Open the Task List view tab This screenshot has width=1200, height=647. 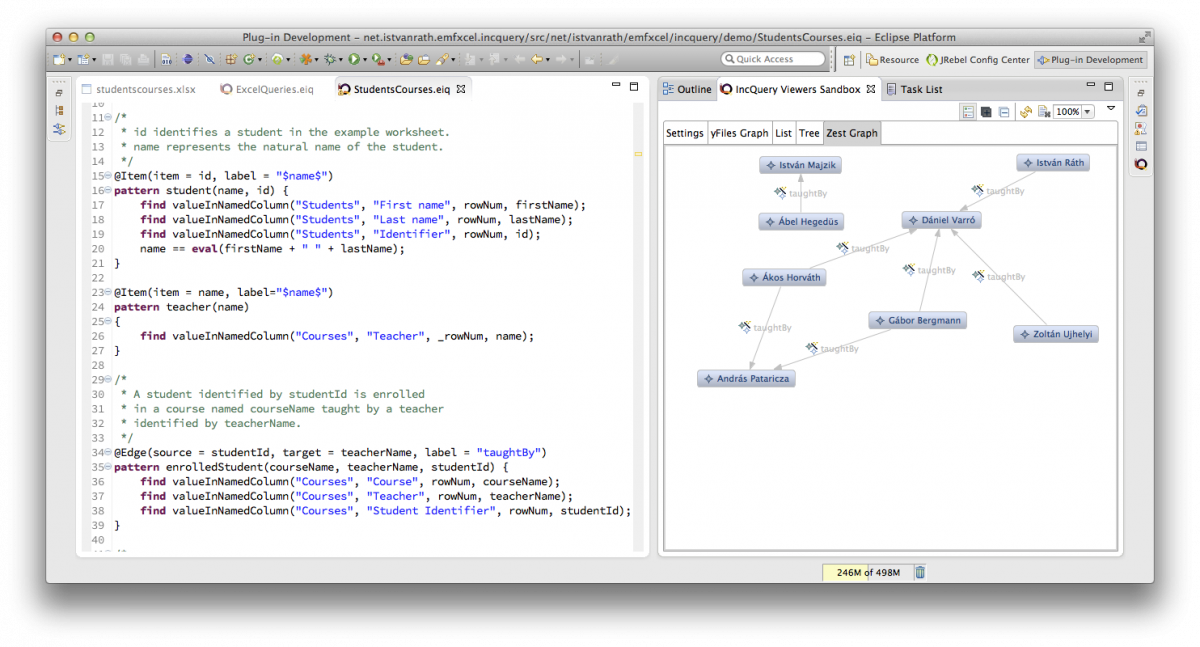[914, 89]
